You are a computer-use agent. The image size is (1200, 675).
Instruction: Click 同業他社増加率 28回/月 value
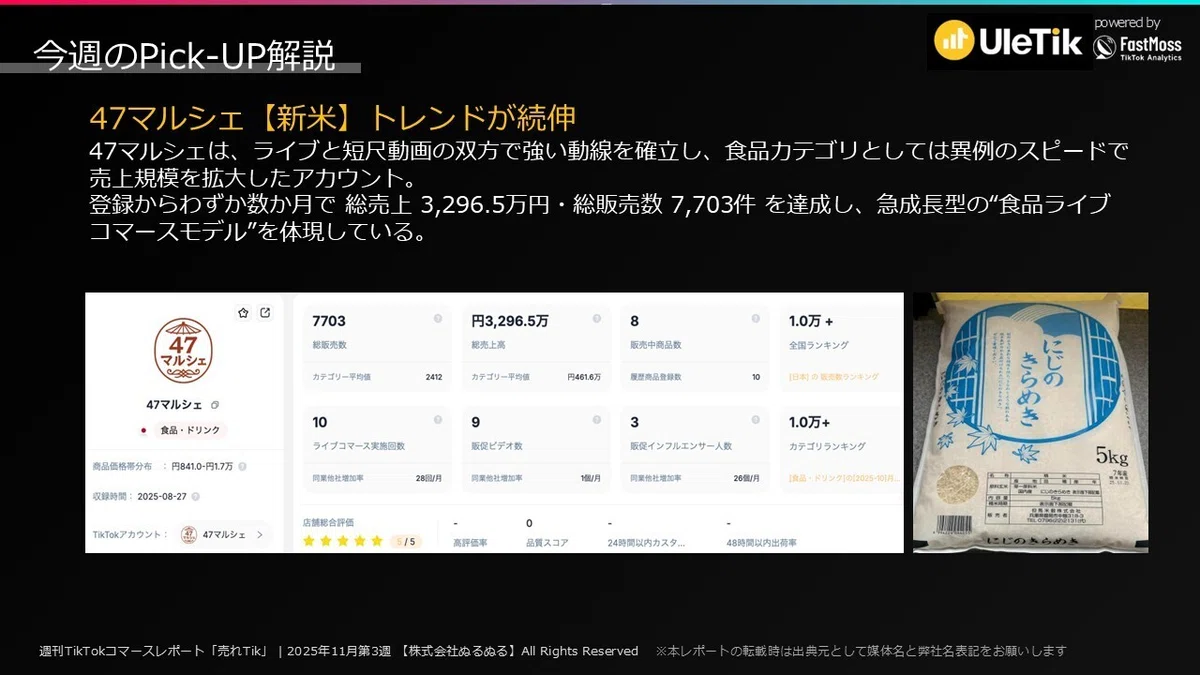(x=429, y=478)
